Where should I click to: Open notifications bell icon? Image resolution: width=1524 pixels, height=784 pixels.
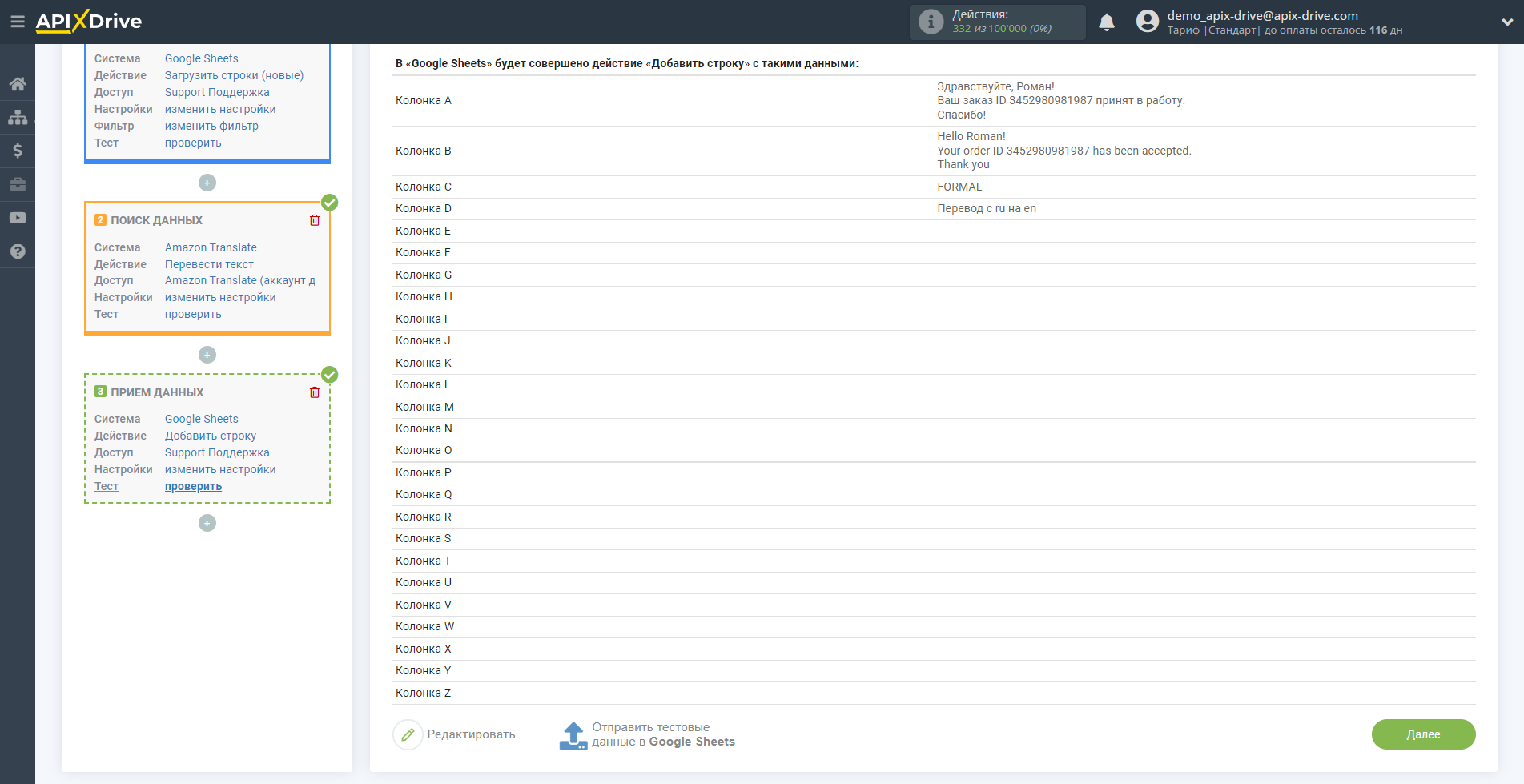(x=1107, y=22)
